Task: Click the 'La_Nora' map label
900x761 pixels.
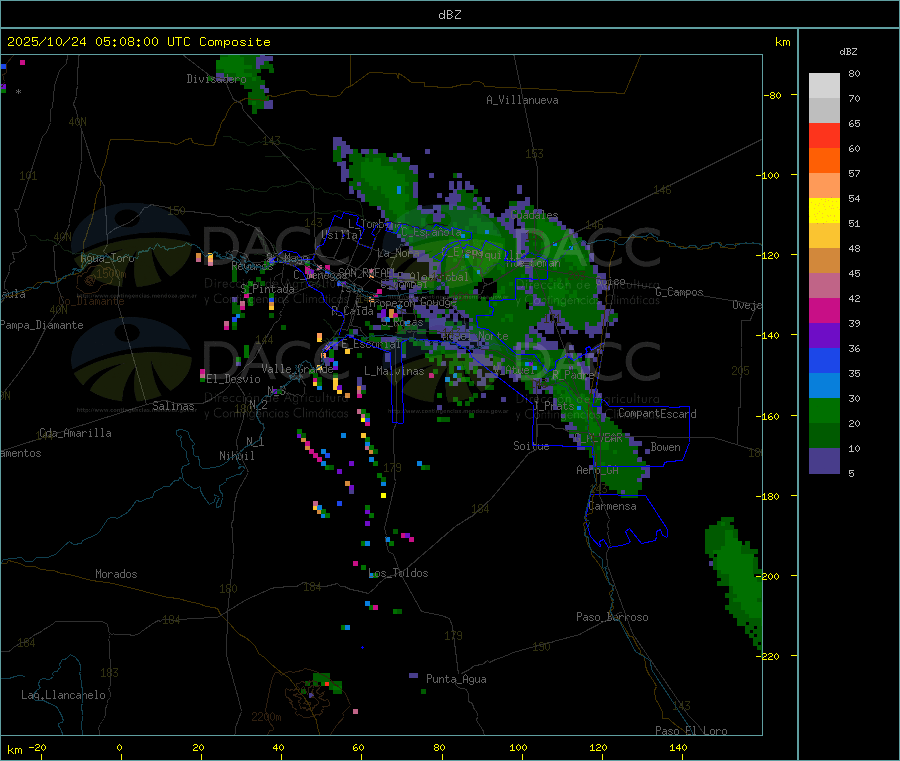Action: [x=398, y=253]
